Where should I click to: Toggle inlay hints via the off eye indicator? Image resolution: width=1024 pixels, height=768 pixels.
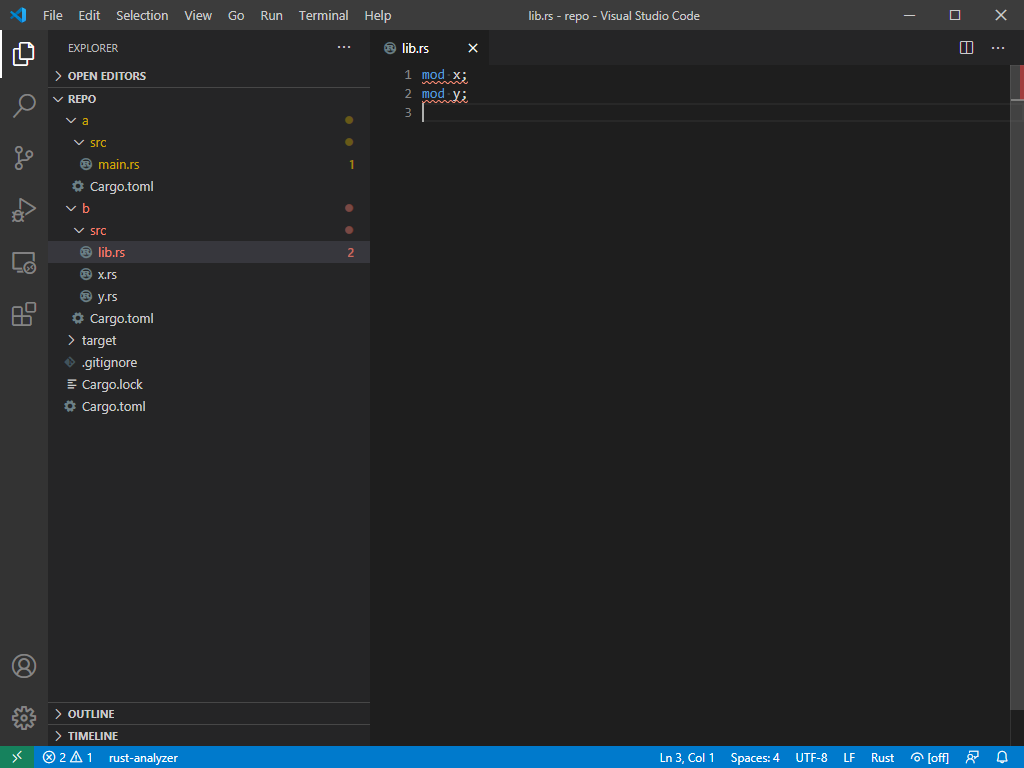pyautogui.click(x=929, y=757)
